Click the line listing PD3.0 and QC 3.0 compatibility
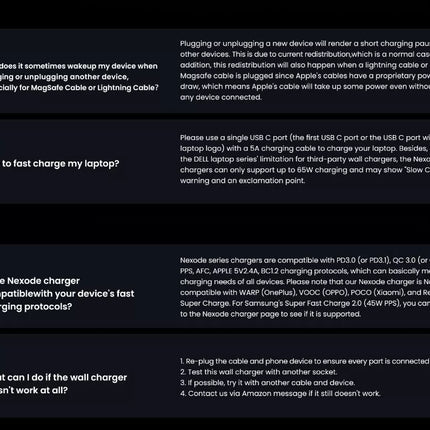 pyautogui.click(x=305, y=260)
